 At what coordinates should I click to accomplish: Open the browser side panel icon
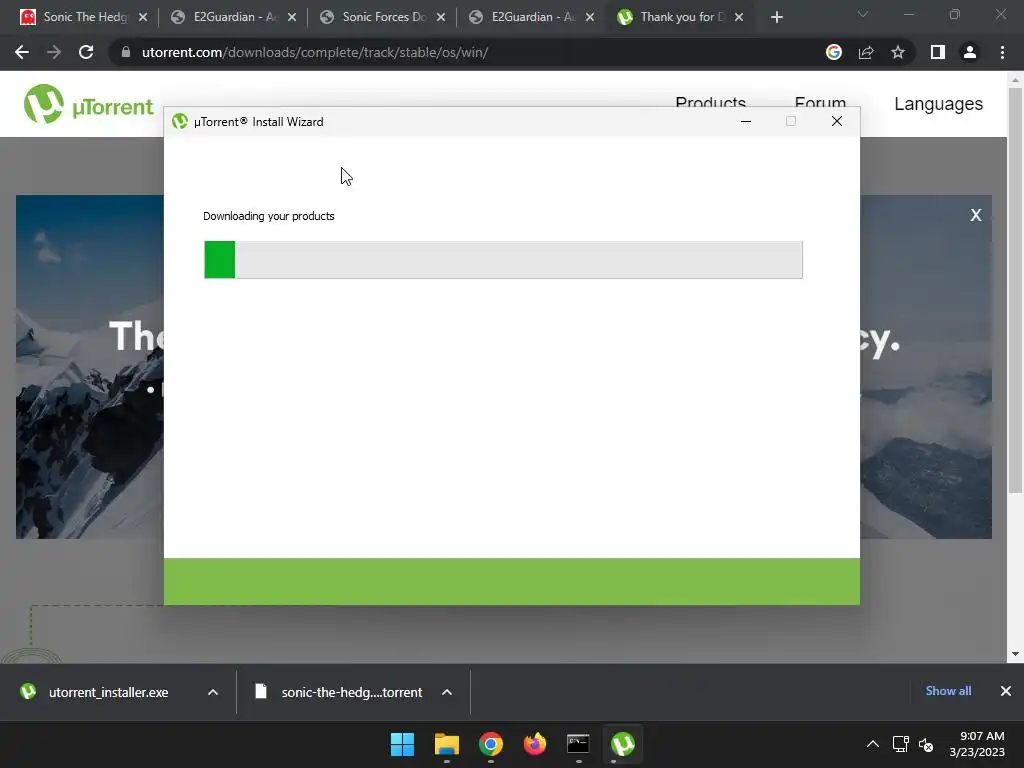click(x=938, y=52)
